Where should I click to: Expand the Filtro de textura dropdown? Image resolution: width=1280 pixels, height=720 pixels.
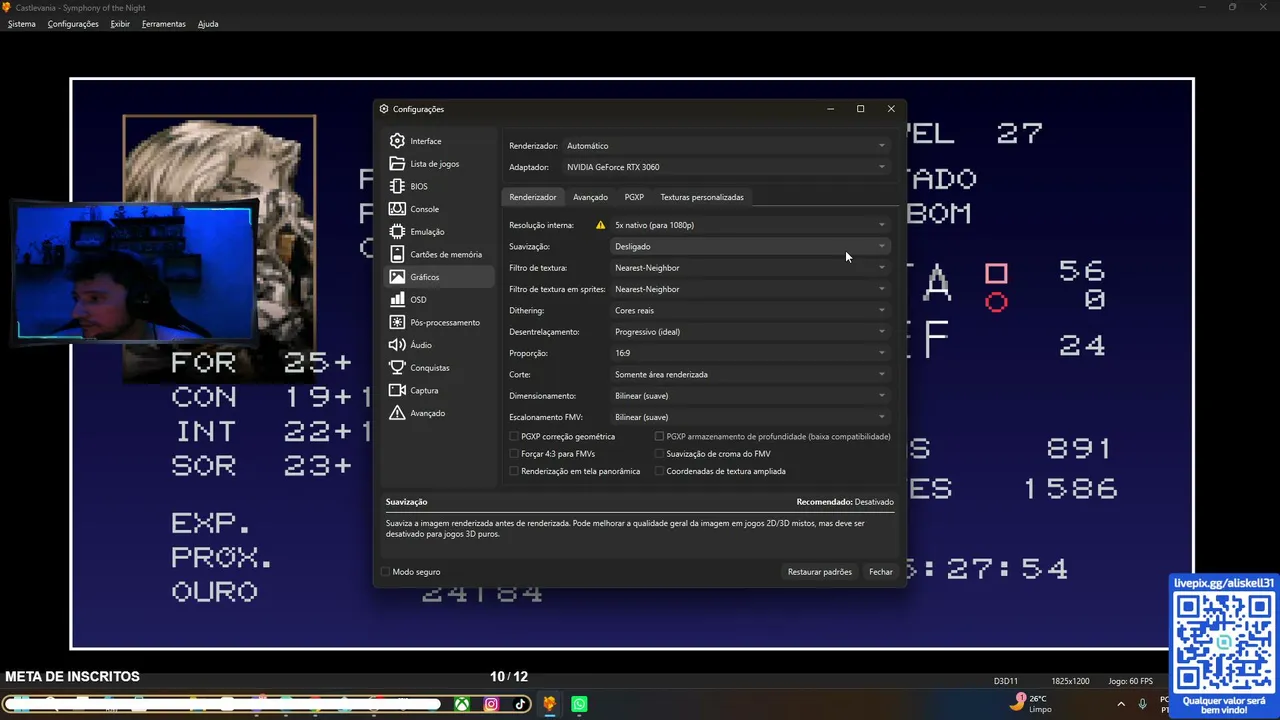click(x=750, y=268)
